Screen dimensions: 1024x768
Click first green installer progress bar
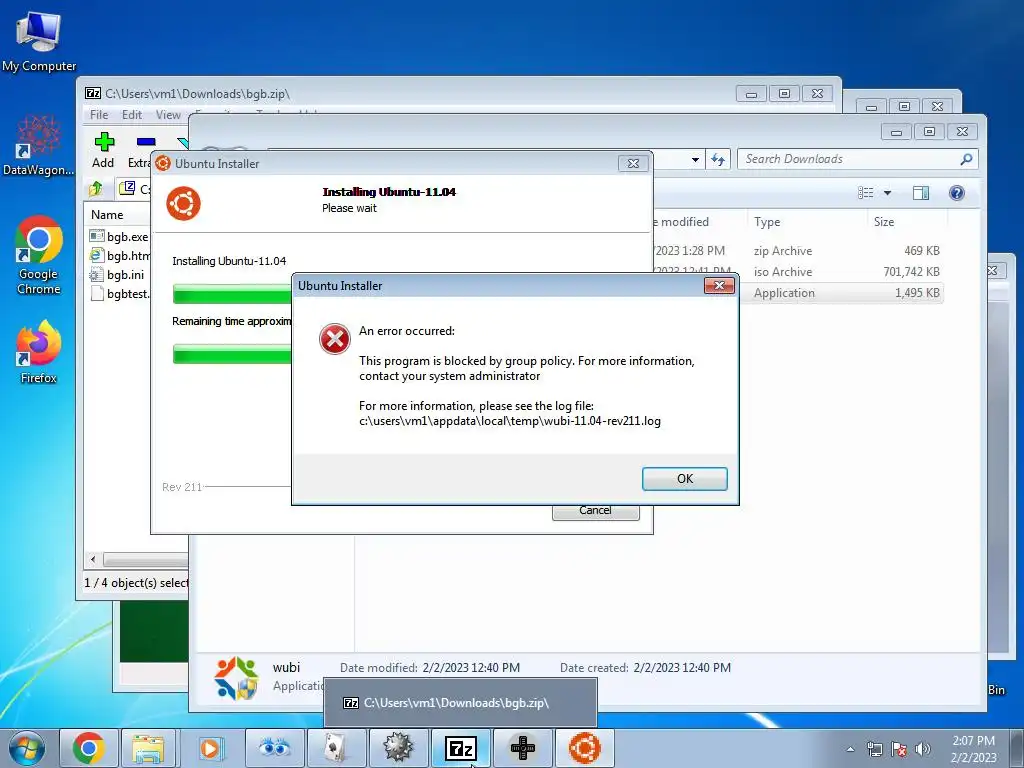coord(232,294)
